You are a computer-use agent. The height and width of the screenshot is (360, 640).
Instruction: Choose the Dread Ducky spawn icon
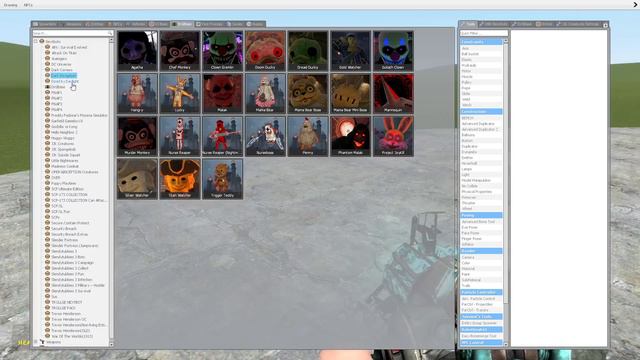(308, 51)
